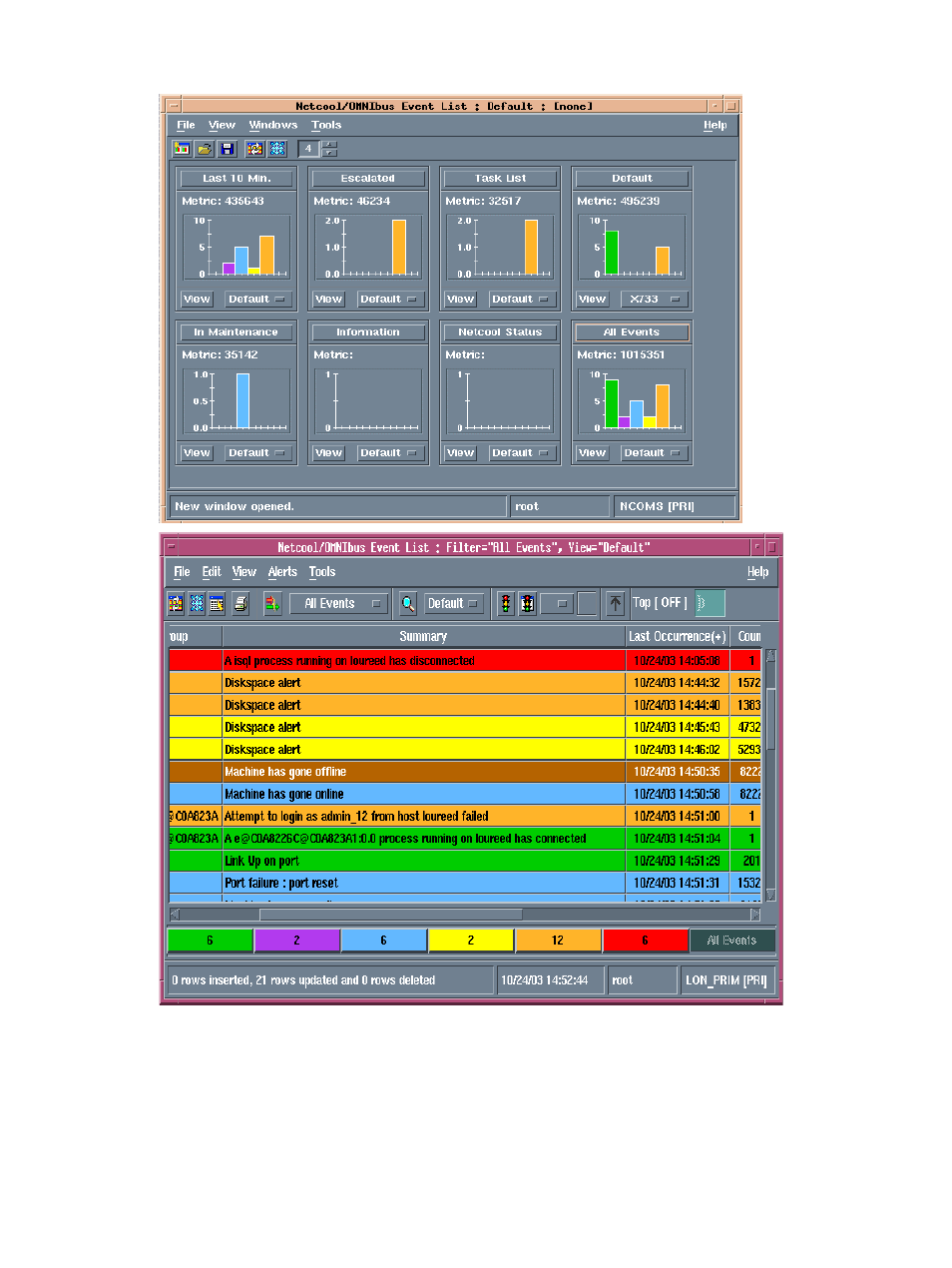952x1268 pixels.
Task: Click the magnifier view builder icon
Action: coord(408,603)
